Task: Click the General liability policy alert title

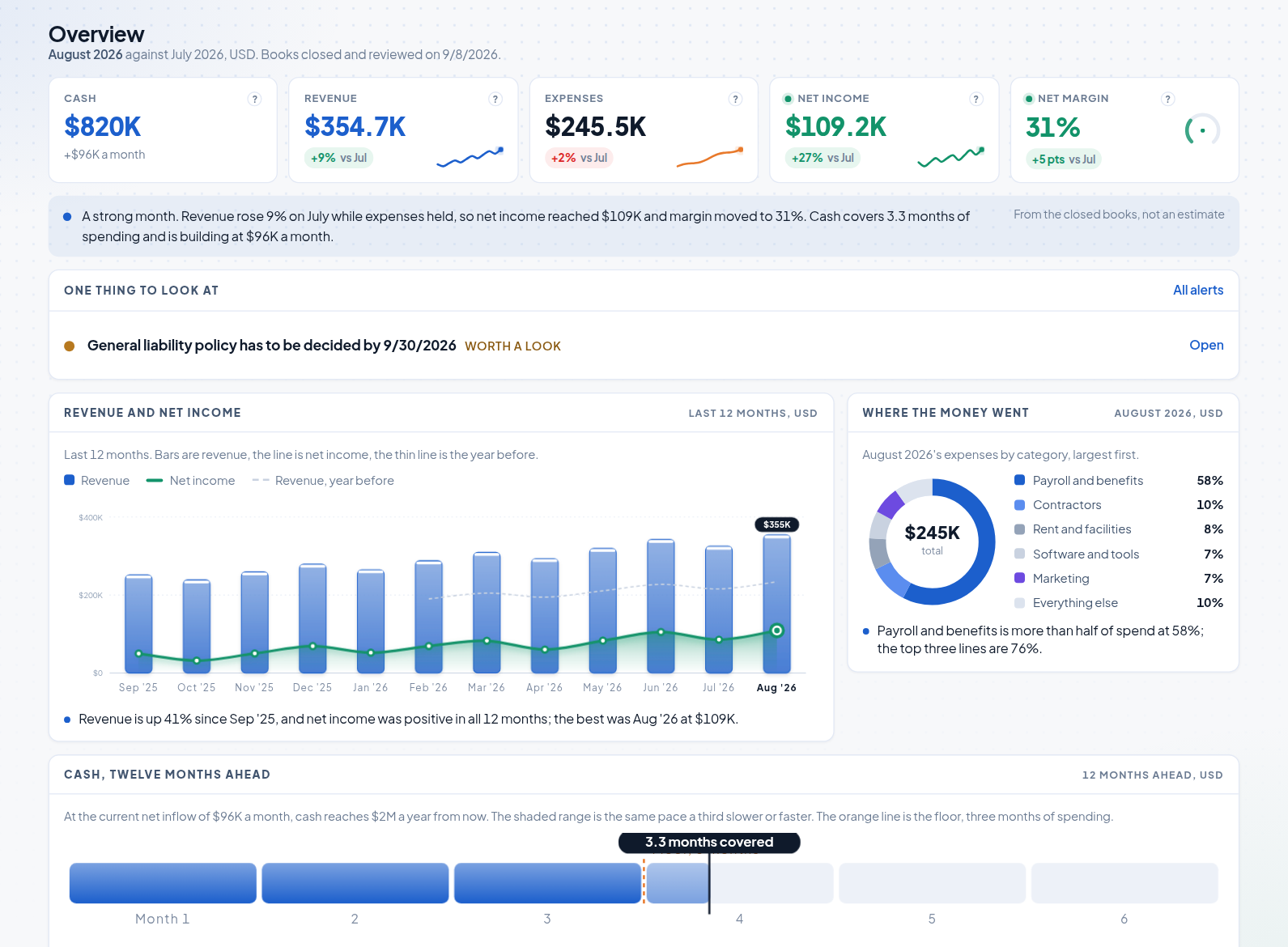Action: click(x=272, y=346)
